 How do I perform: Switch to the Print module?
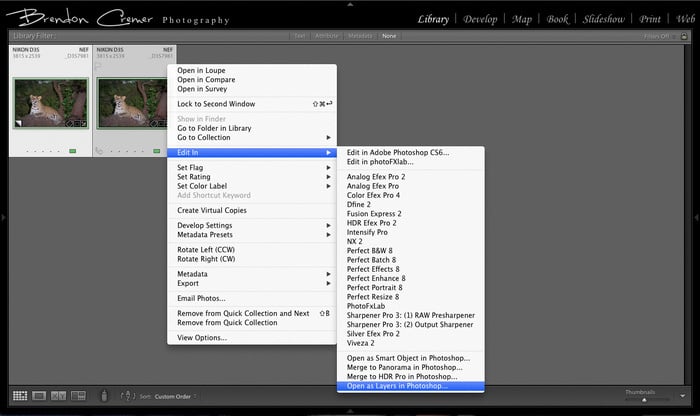click(650, 19)
